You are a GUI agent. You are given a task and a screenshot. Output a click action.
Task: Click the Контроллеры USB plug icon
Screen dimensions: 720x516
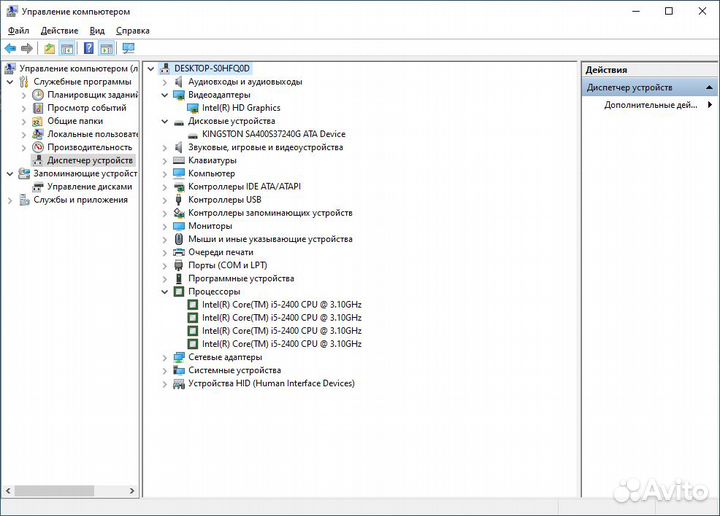[x=179, y=200]
